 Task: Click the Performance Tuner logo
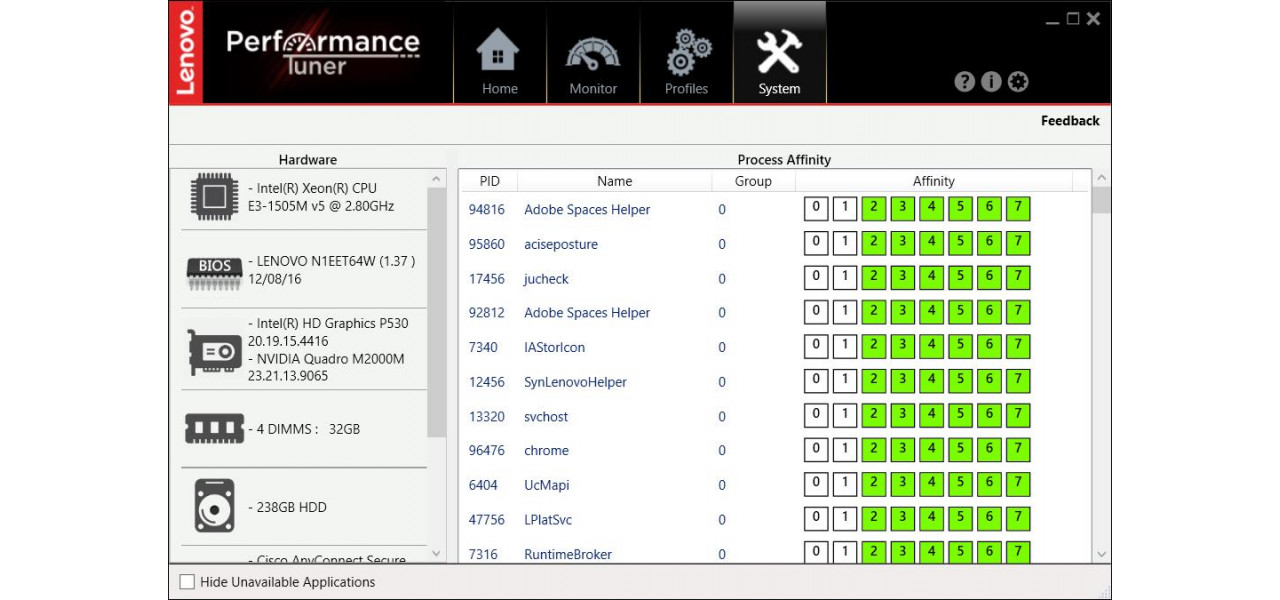pyautogui.click(x=322, y=52)
